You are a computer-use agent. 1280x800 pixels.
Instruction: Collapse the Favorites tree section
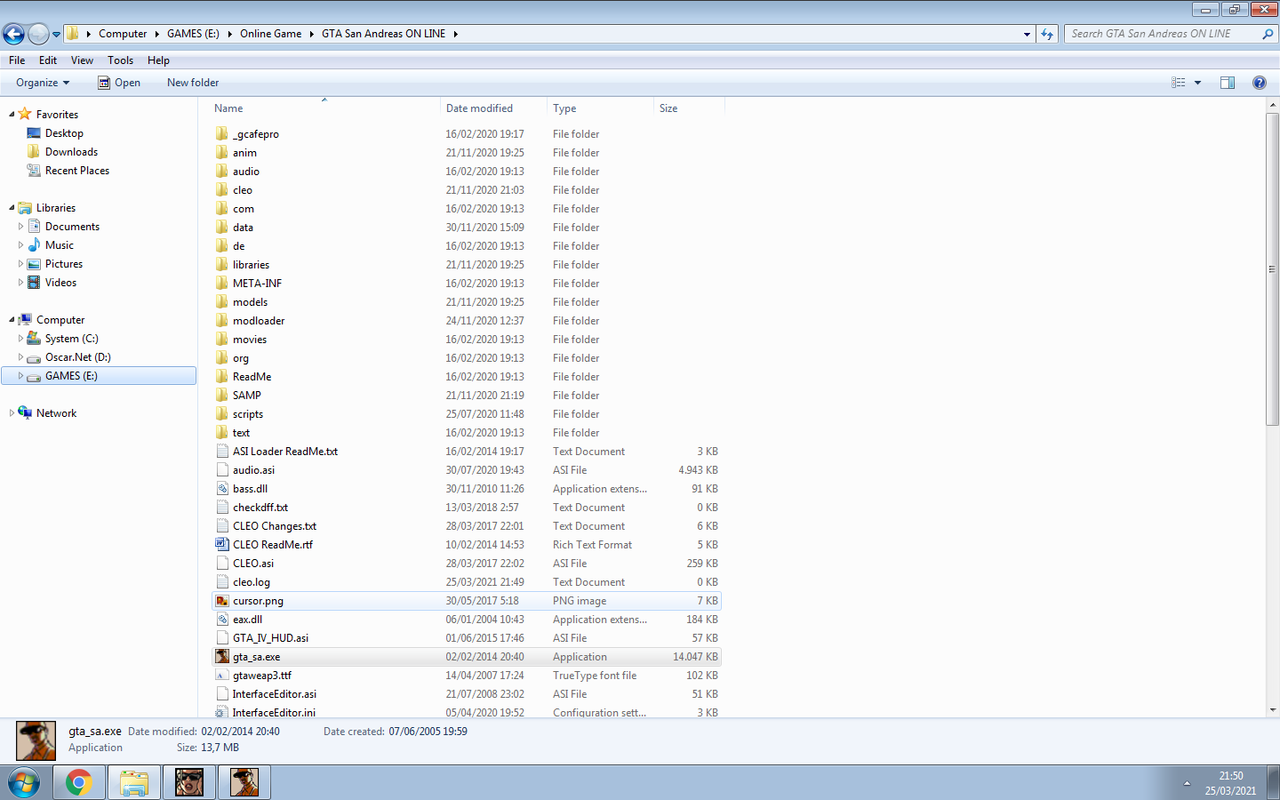point(12,114)
